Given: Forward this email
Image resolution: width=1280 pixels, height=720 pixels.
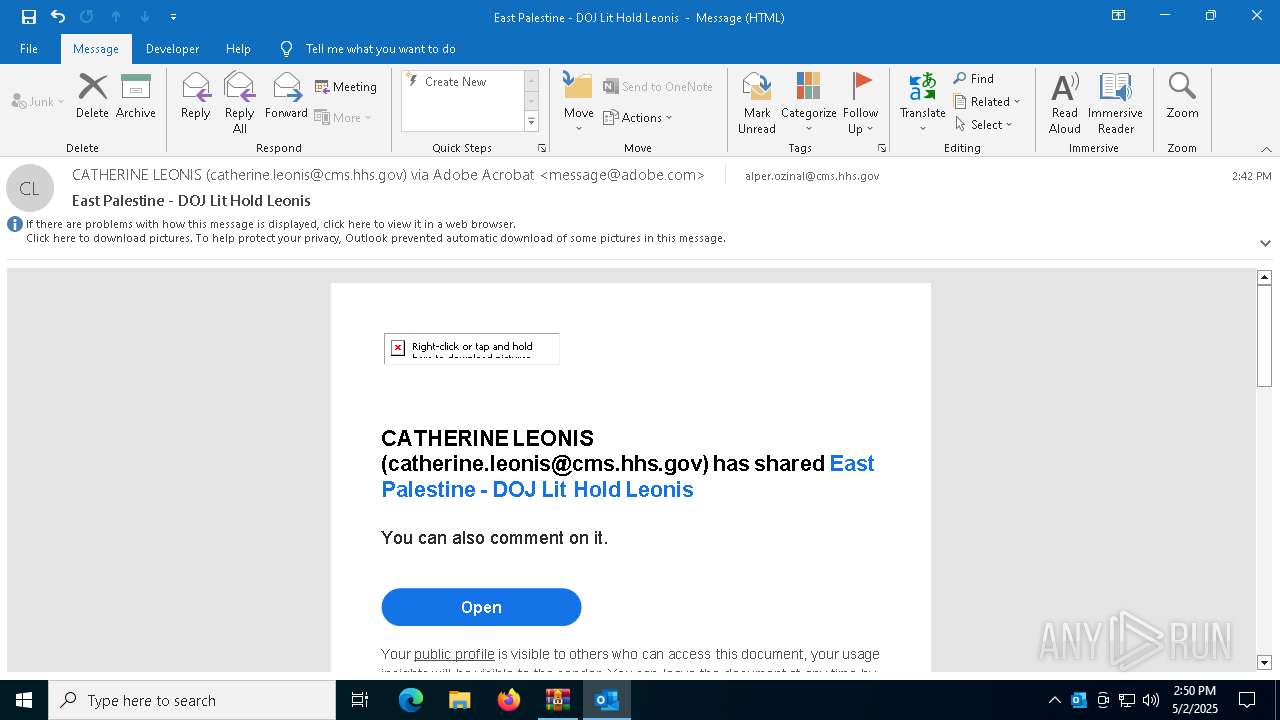Looking at the screenshot, I should tap(287, 96).
